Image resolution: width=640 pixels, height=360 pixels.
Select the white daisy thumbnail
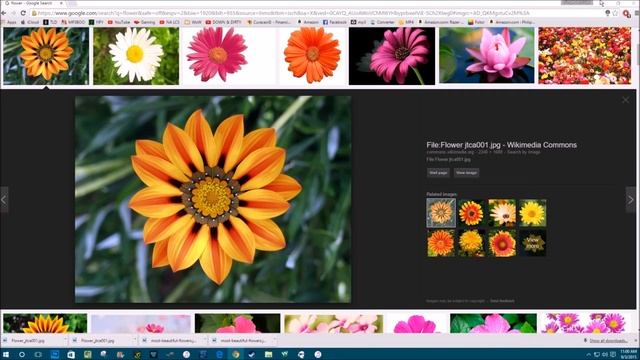click(136, 56)
